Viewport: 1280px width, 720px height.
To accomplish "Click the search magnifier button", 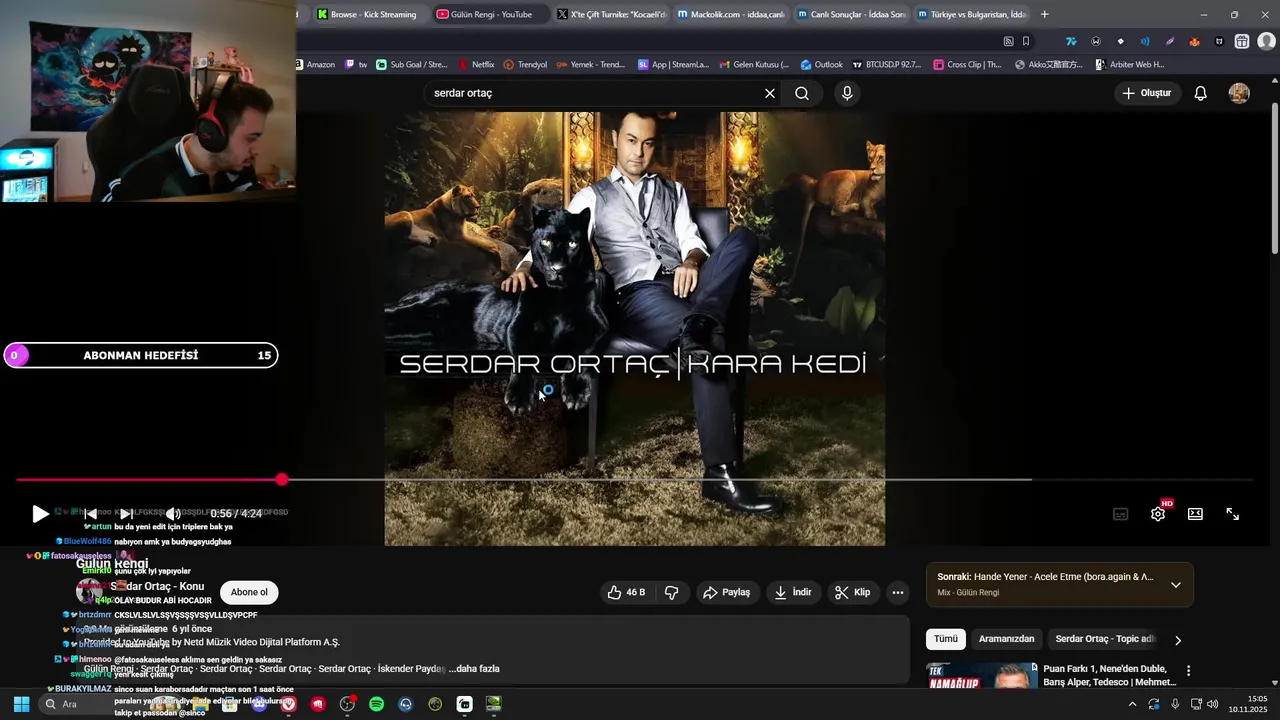I will pos(802,93).
